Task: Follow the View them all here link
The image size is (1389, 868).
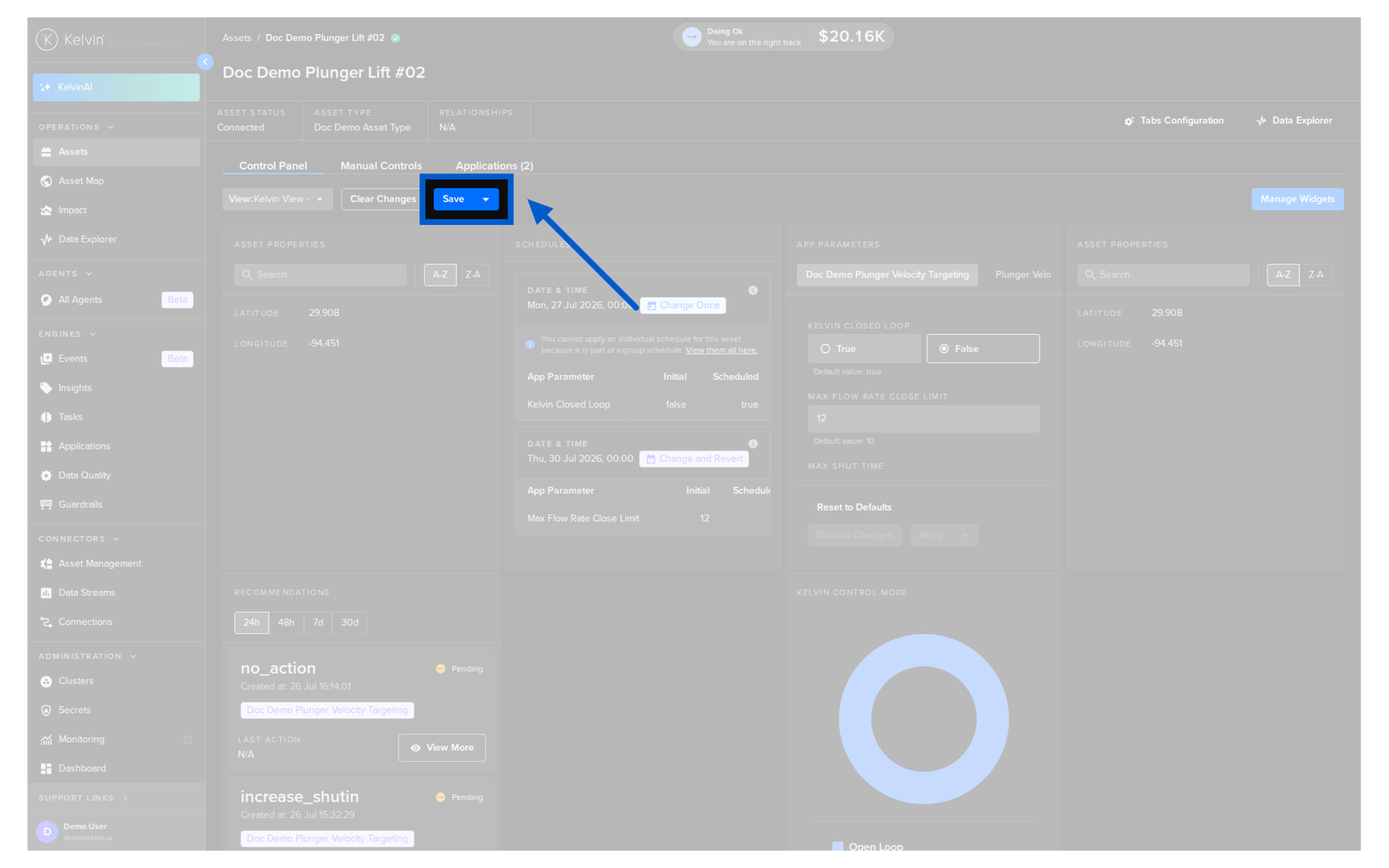Action: coord(721,350)
